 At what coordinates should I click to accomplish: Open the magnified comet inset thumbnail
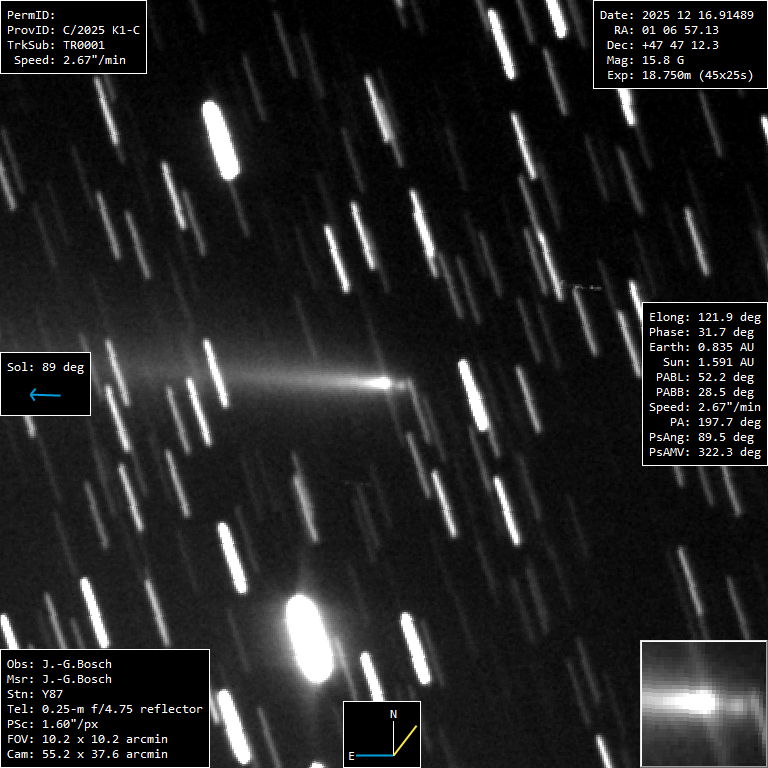[703, 703]
